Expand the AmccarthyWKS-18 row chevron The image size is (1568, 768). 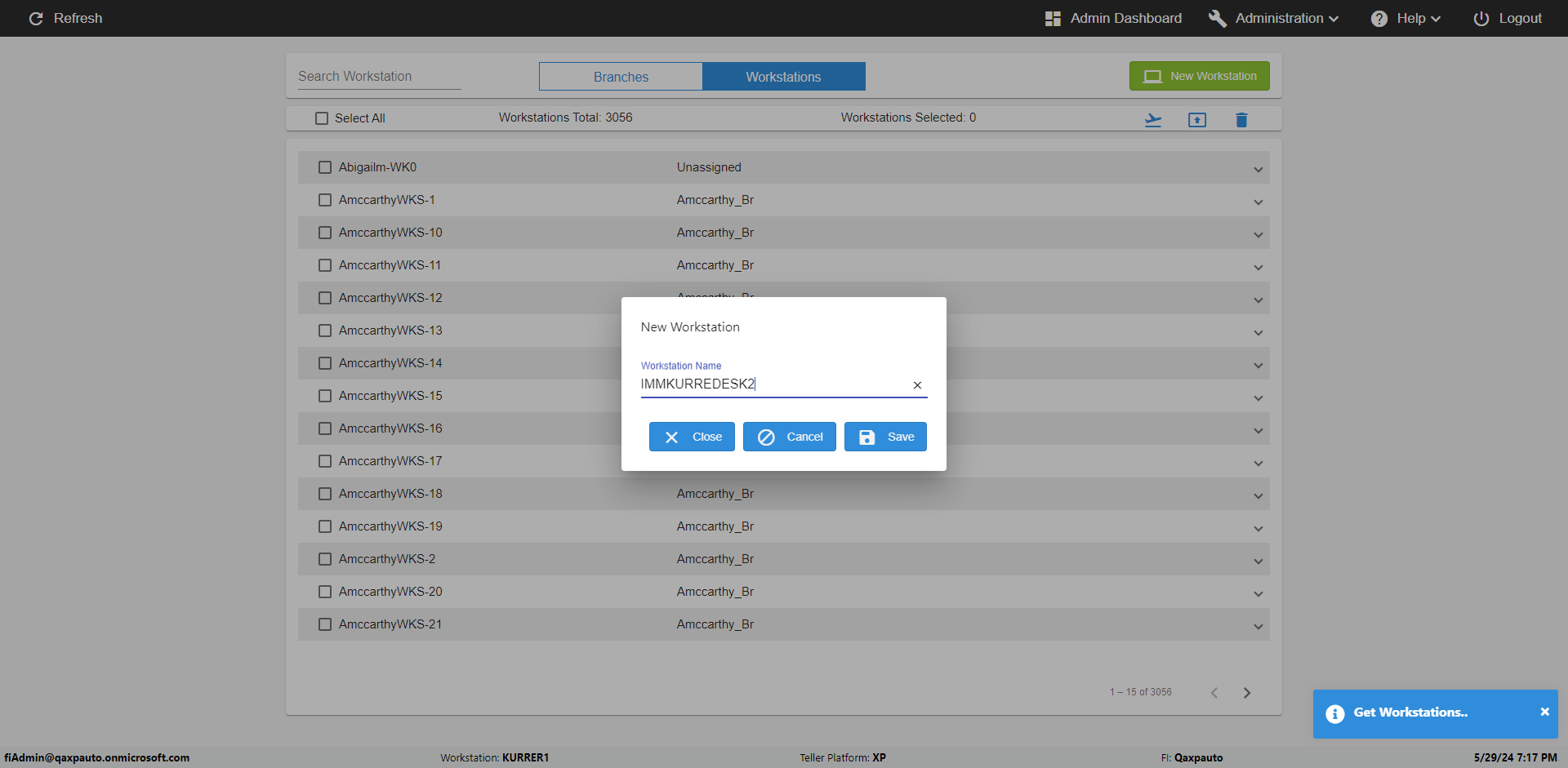pos(1258,496)
